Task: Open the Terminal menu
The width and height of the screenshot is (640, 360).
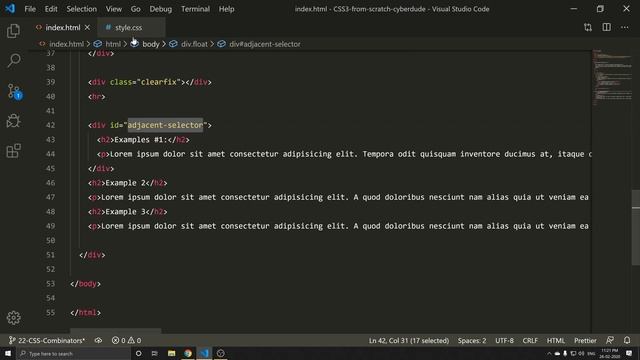Action: coord(195,9)
